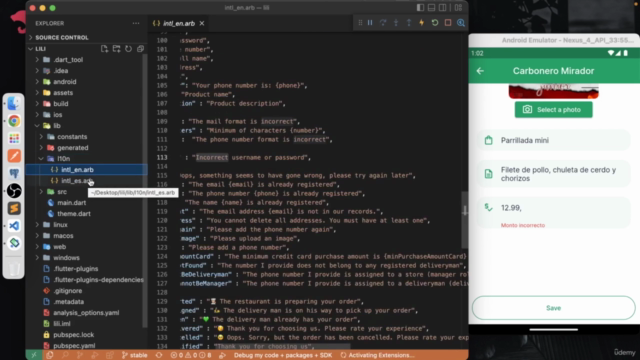Click the remote window indicator in status bar
This screenshot has width=640, height=360.
(34, 355)
